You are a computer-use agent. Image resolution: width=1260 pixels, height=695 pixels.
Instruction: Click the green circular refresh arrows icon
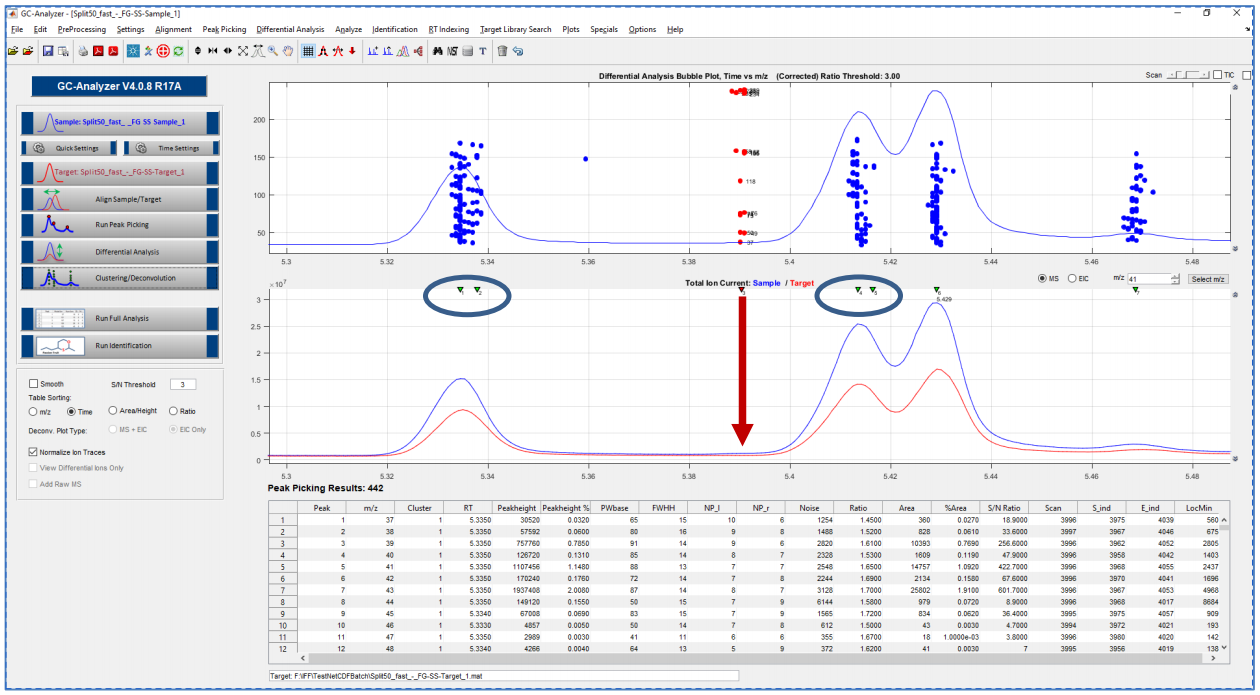tap(178, 50)
